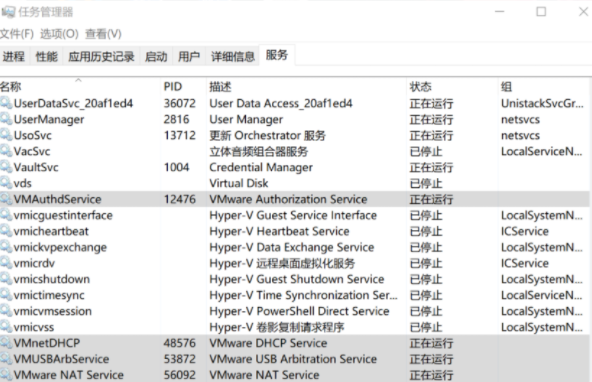
Task: Select the icon next to vmicheartbeat
Action: click(6, 231)
